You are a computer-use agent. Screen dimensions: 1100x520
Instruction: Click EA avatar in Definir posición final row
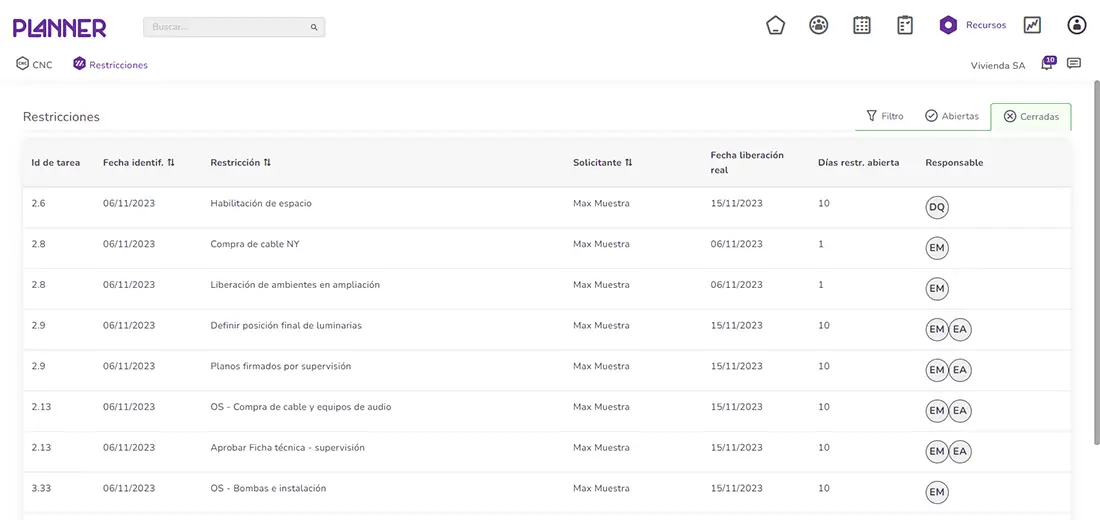pyautogui.click(x=960, y=330)
